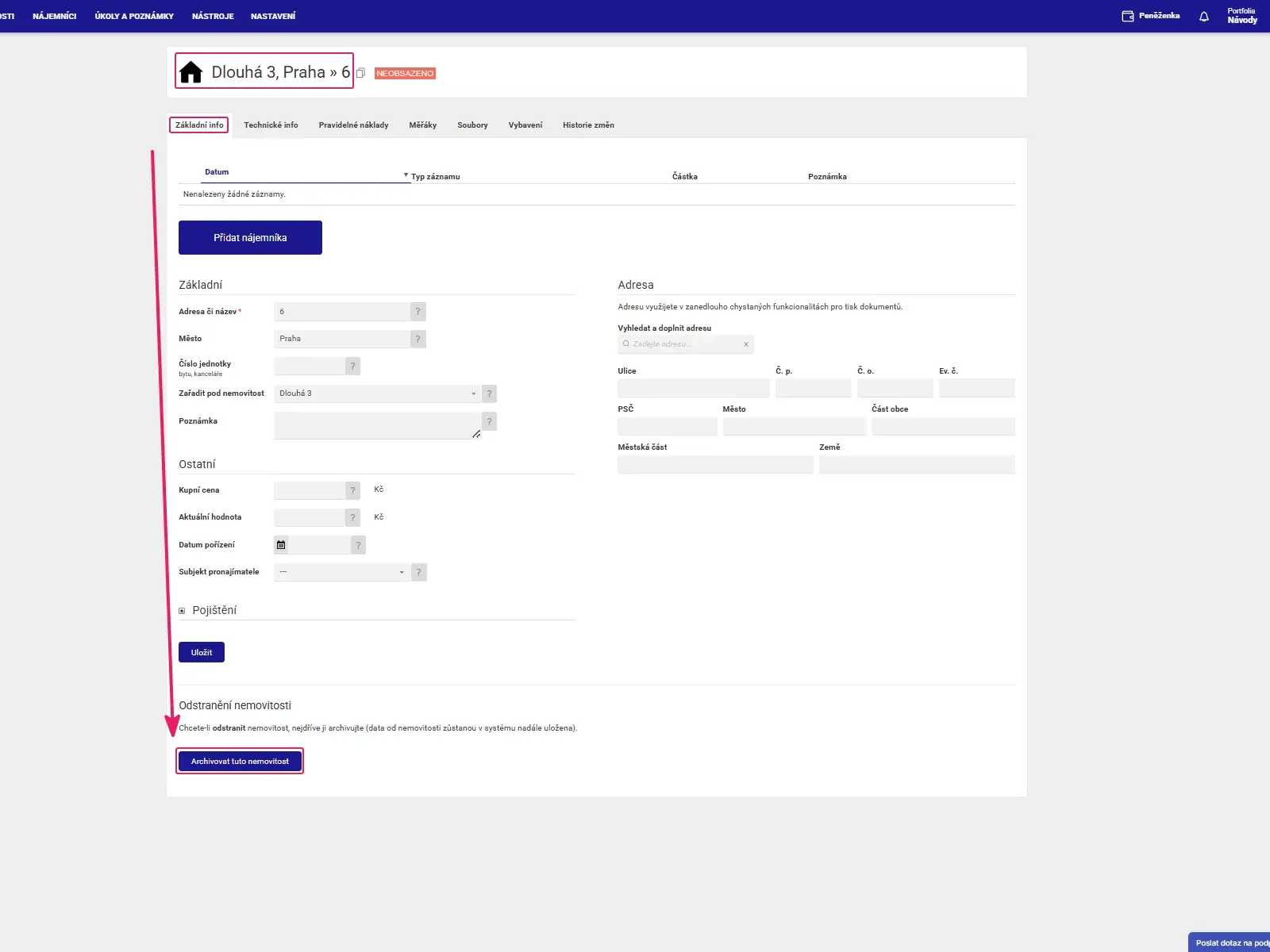Expand the Pojištění section
The width and height of the screenshot is (1270, 952).
click(182, 611)
